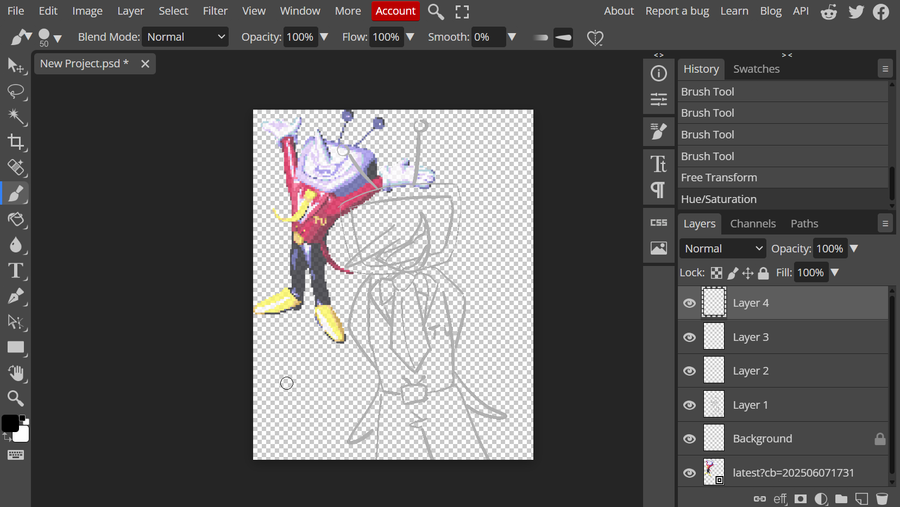Viewport: 900px width, 507px height.
Task: Click the symmetry heart icon
Action: coord(595,38)
